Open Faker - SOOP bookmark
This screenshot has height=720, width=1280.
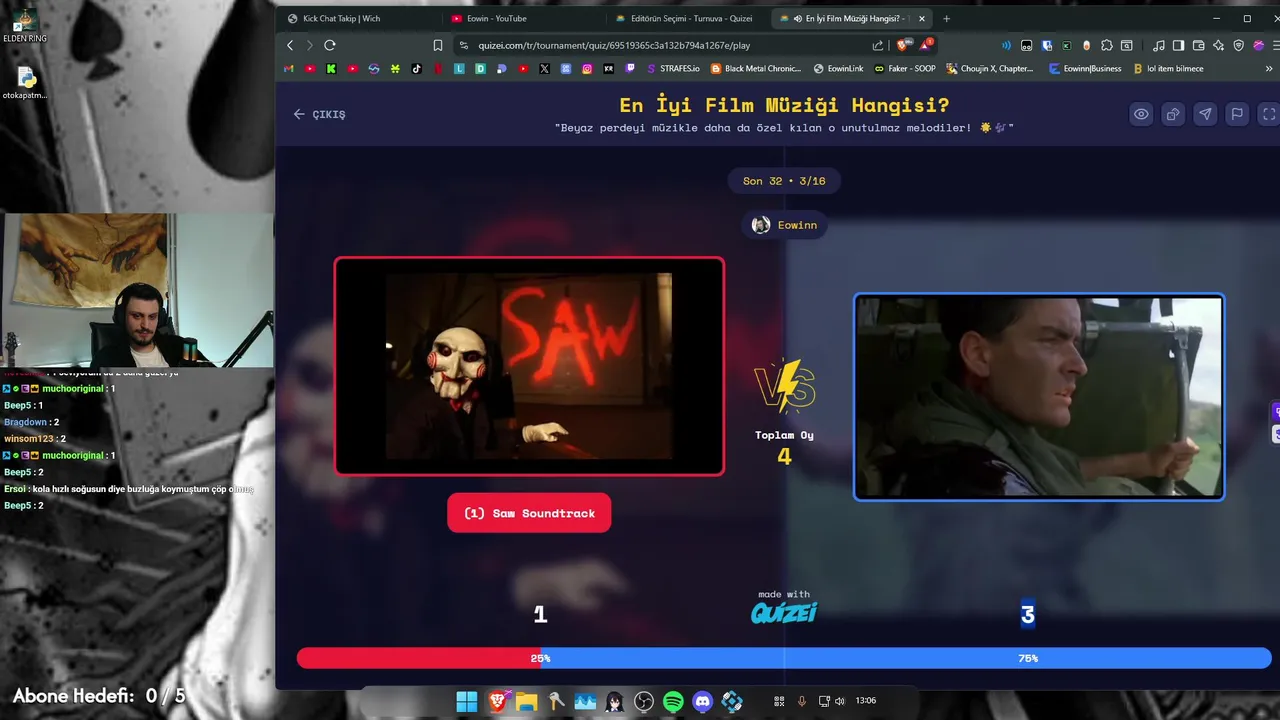[x=905, y=69]
